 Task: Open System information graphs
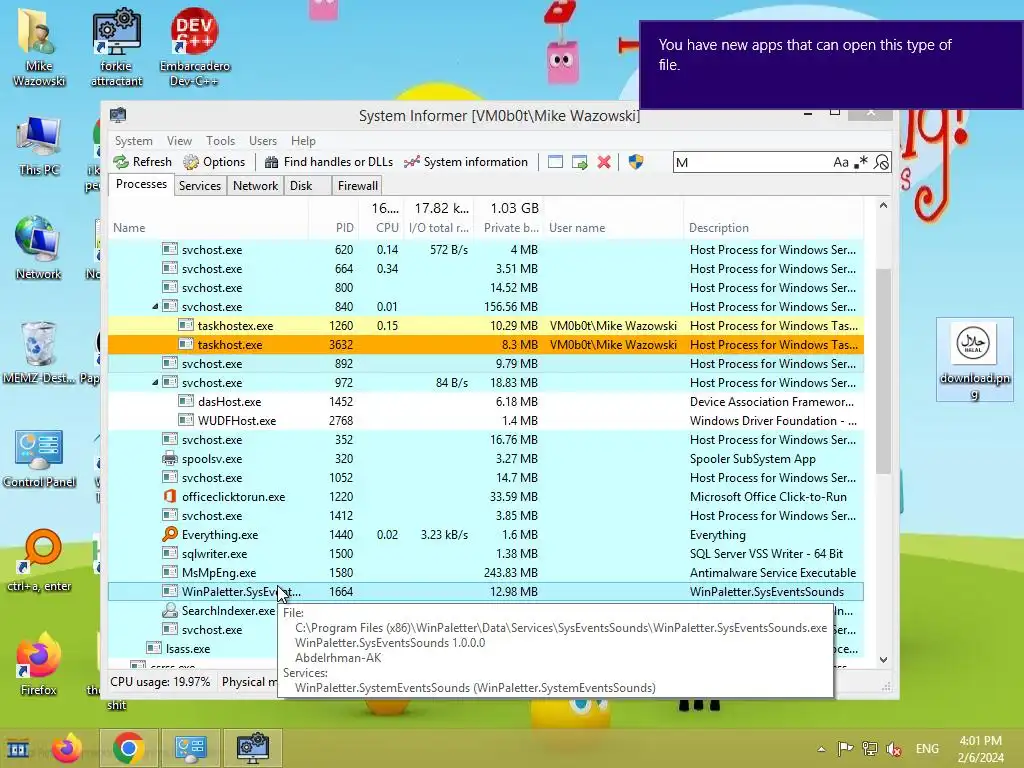(466, 162)
